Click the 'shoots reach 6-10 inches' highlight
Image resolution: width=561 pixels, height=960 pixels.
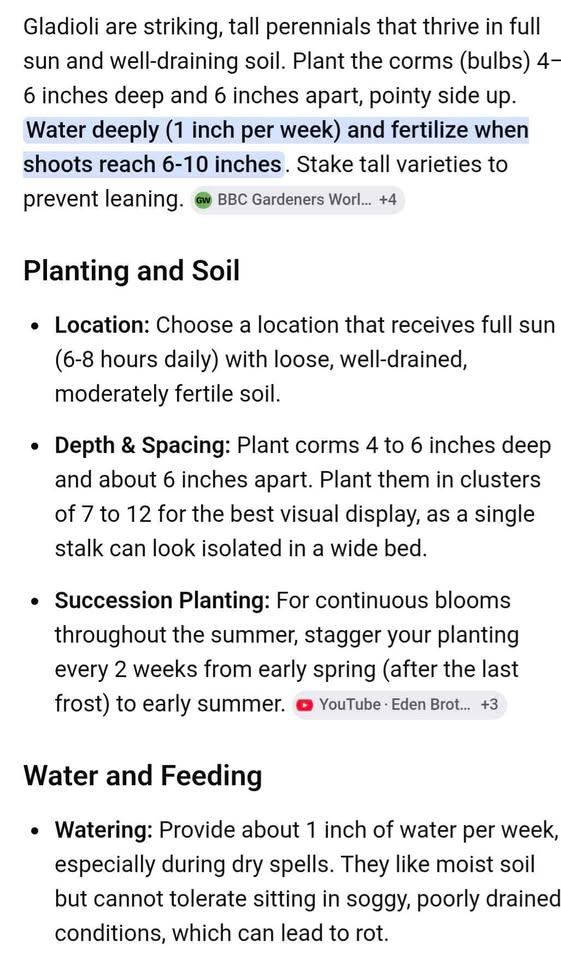tap(152, 165)
